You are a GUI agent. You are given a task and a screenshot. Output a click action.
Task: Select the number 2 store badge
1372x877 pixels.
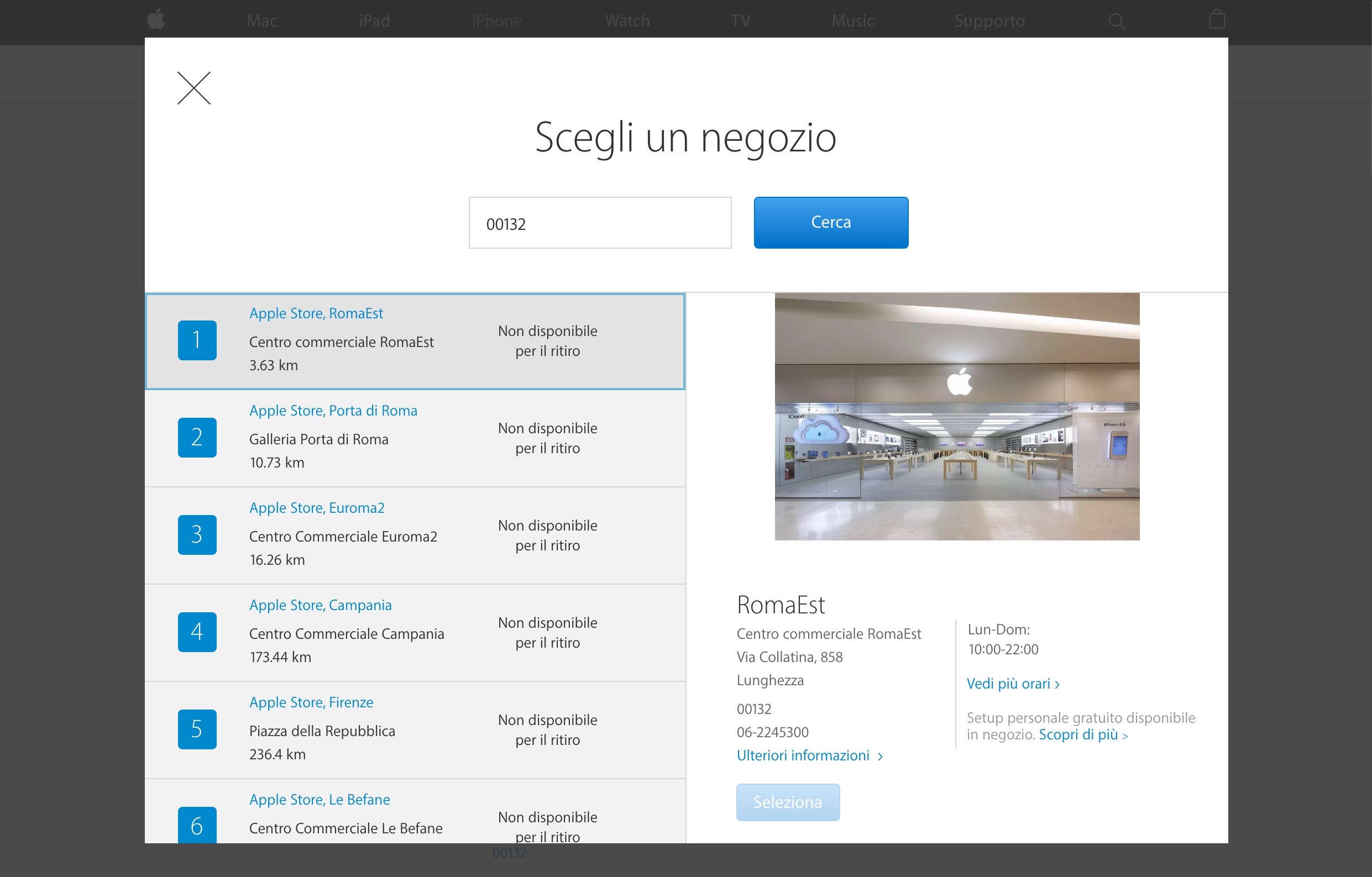tap(197, 437)
